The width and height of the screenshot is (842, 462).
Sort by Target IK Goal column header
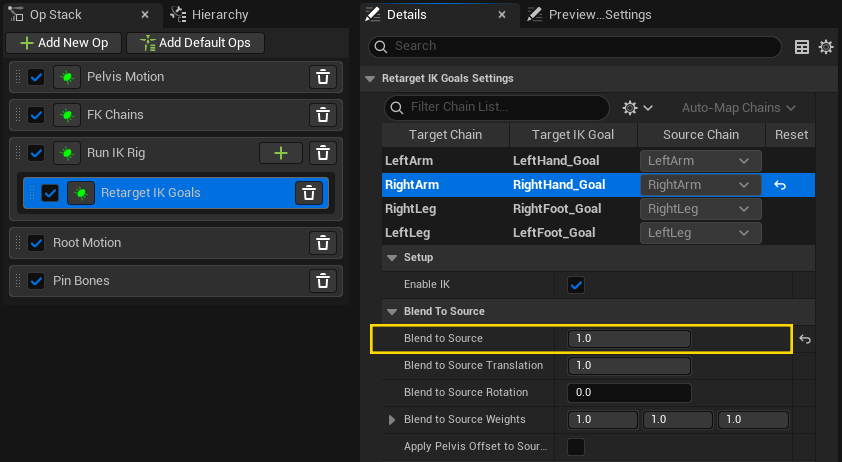click(x=573, y=135)
